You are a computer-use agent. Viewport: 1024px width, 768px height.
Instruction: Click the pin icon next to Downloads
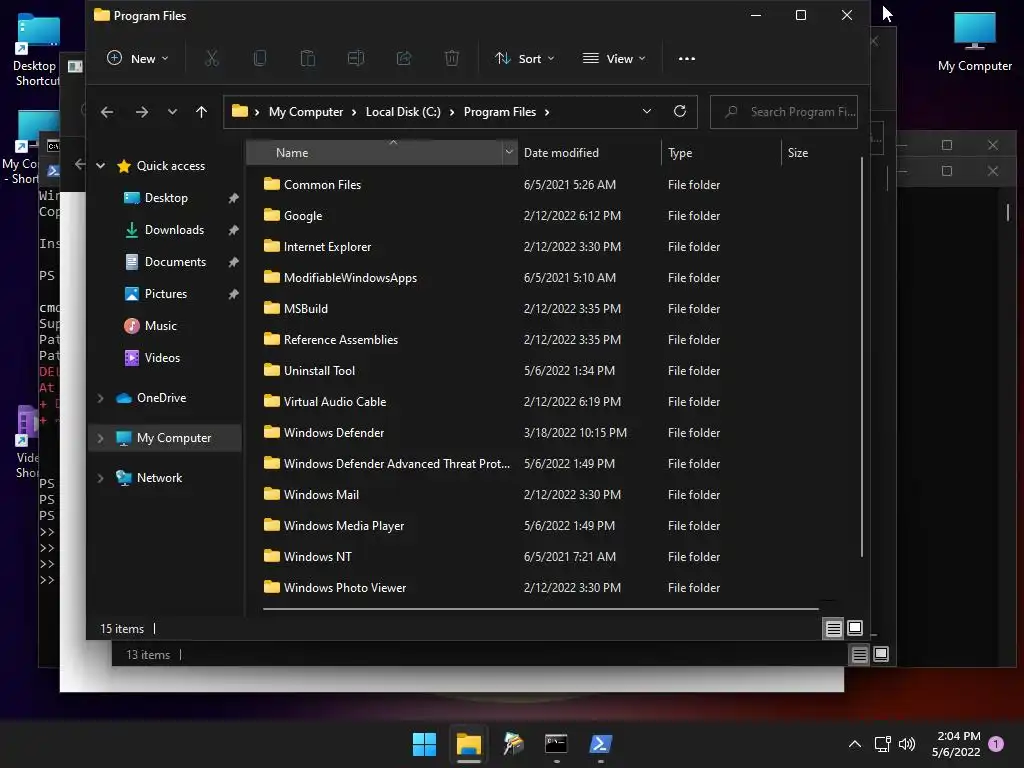click(x=233, y=230)
